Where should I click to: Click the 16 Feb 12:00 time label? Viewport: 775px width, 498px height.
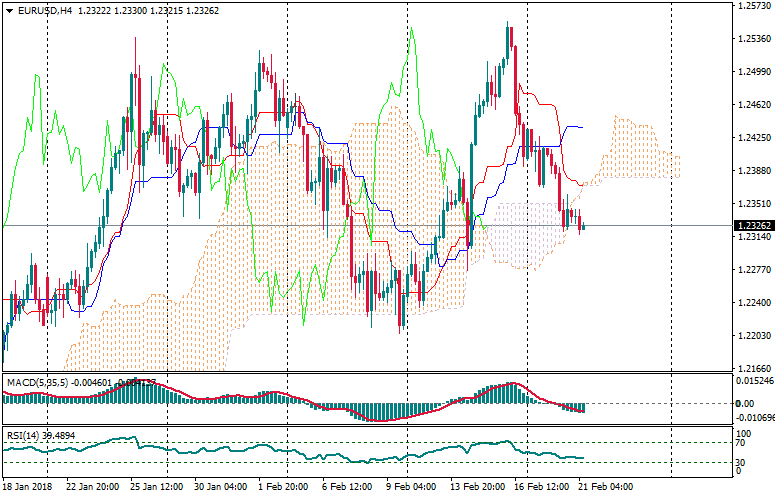coord(541,486)
